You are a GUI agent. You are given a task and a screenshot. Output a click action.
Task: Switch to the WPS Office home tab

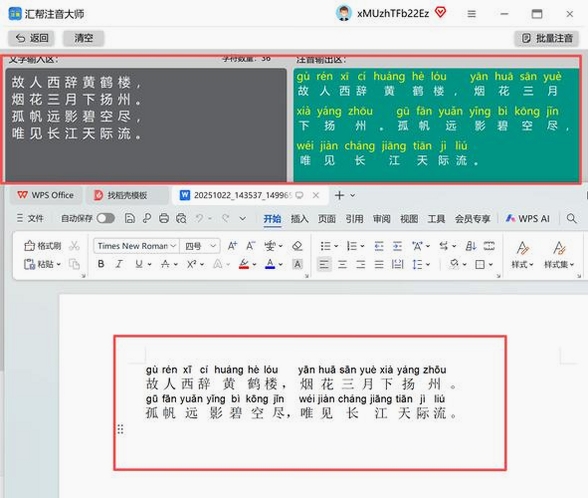point(46,195)
